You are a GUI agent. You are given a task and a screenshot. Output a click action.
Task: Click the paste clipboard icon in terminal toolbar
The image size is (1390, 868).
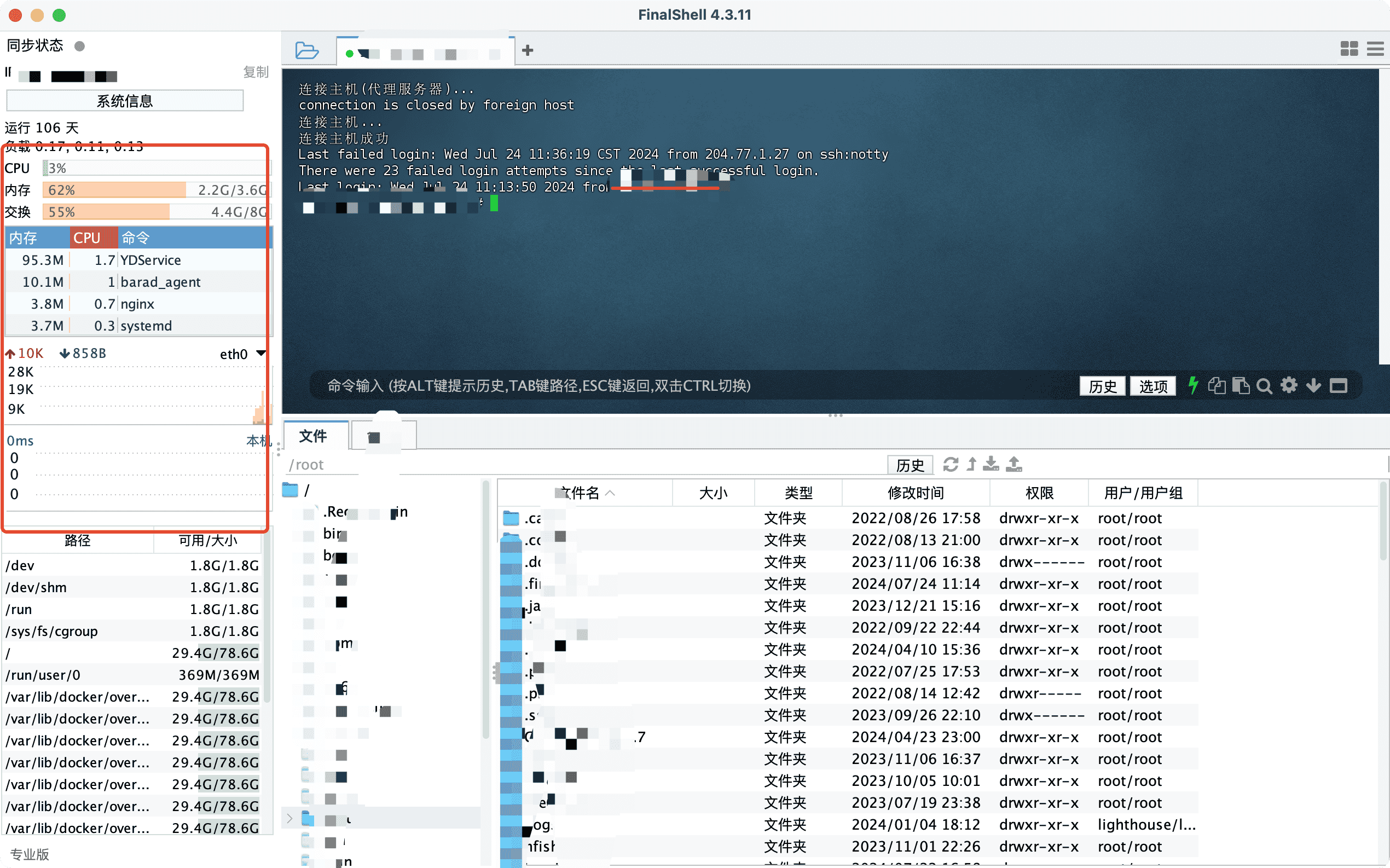[x=1241, y=386]
